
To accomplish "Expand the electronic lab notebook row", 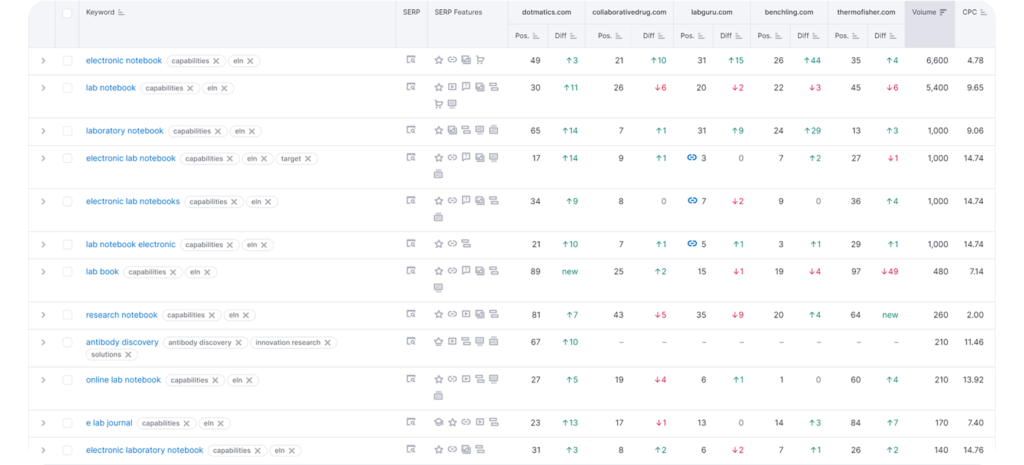I will pos(43,158).
